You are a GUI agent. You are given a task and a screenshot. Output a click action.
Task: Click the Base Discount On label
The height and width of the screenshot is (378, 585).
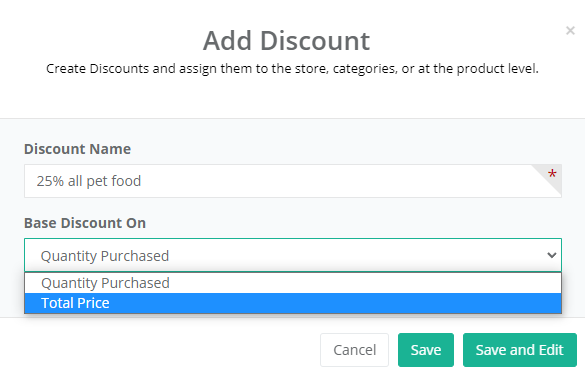85,223
